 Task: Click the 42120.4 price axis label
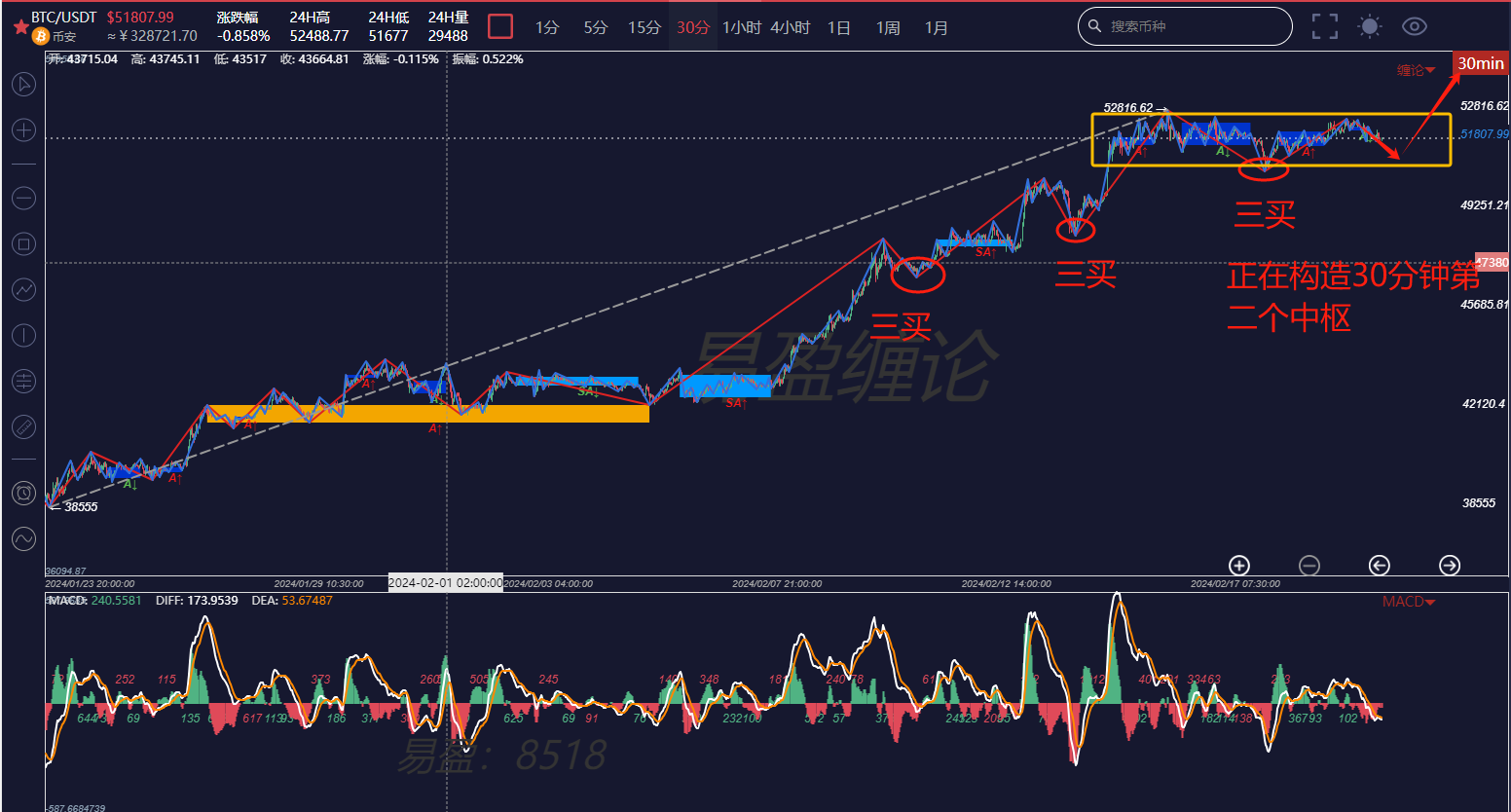pos(1483,404)
